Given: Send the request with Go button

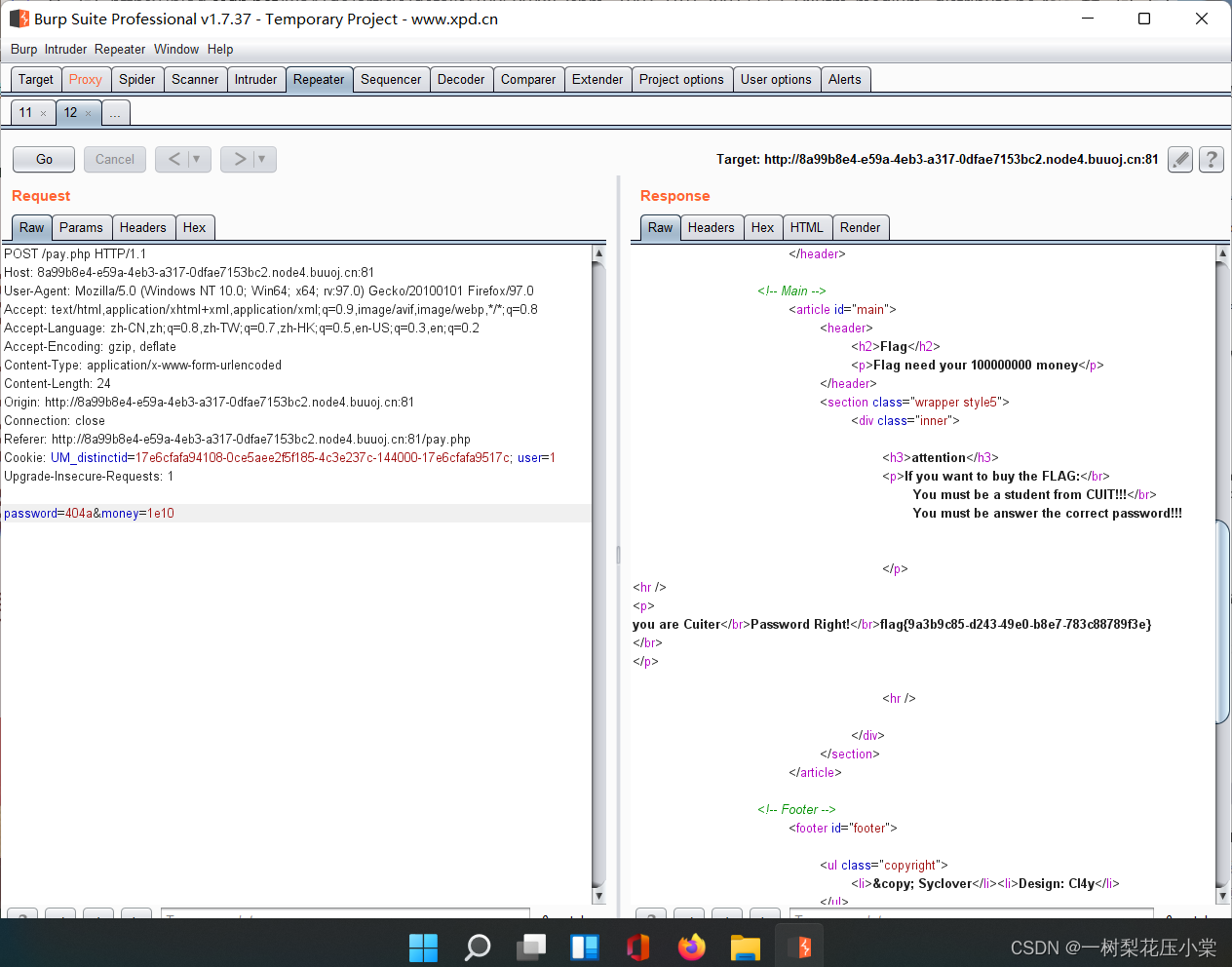Looking at the screenshot, I should coord(44,159).
